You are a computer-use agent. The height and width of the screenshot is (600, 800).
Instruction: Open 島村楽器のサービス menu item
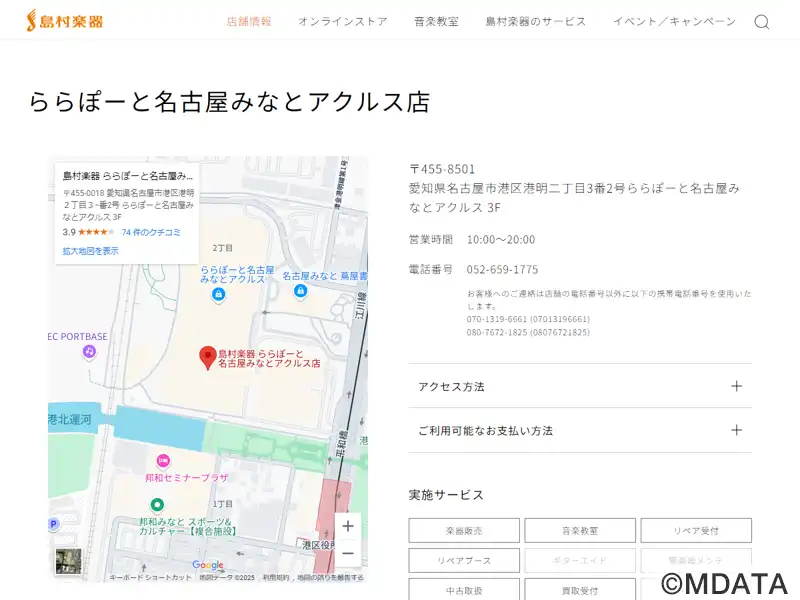tap(536, 21)
